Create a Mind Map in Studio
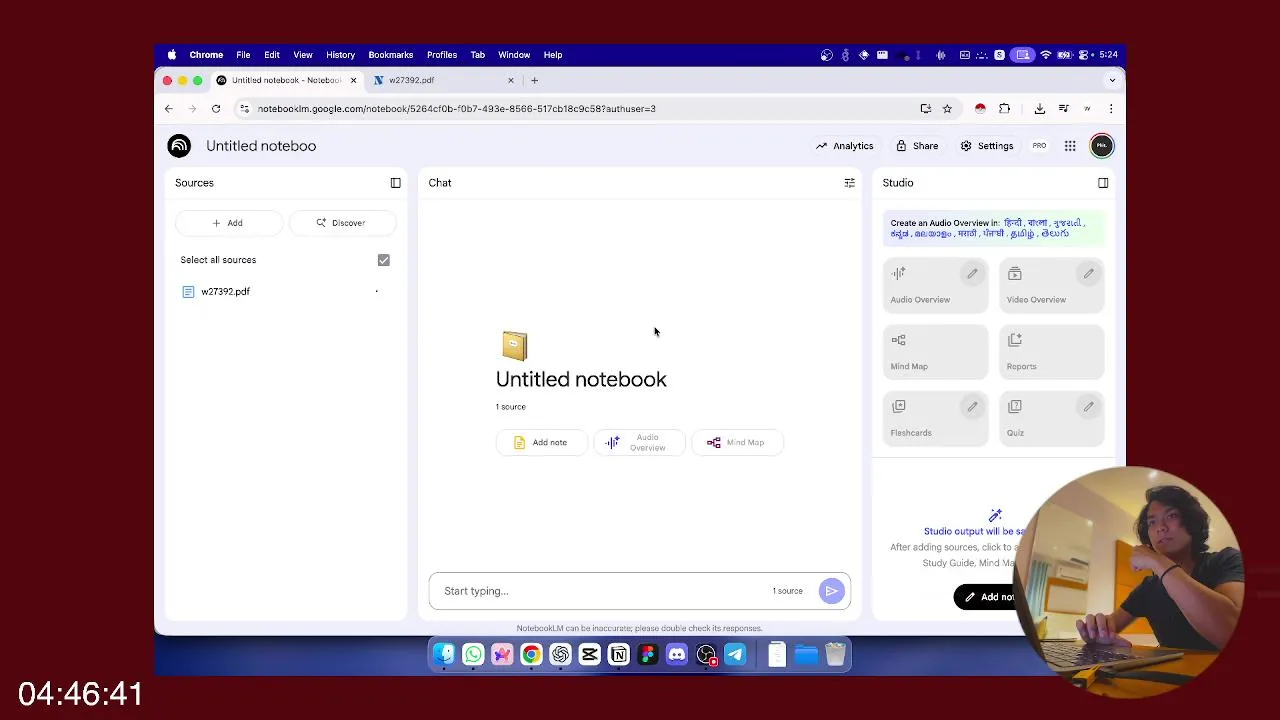Image resolution: width=1280 pixels, height=720 pixels. (x=935, y=352)
